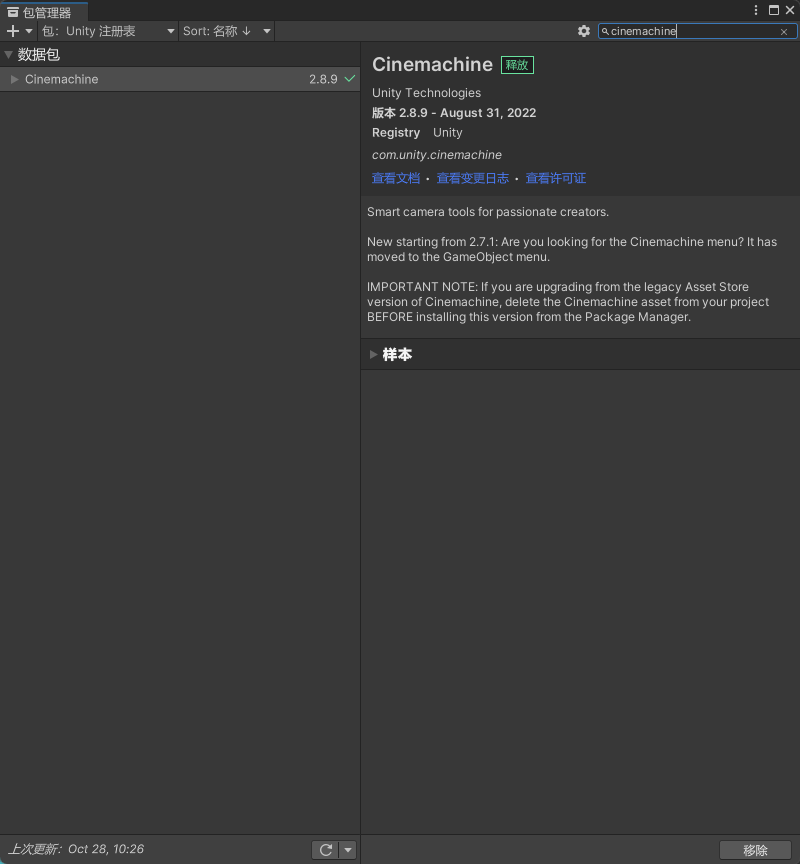Click the Smart camera tools description text
Image resolution: width=800 pixels, height=864 pixels.
pyautogui.click(x=488, y=212)
